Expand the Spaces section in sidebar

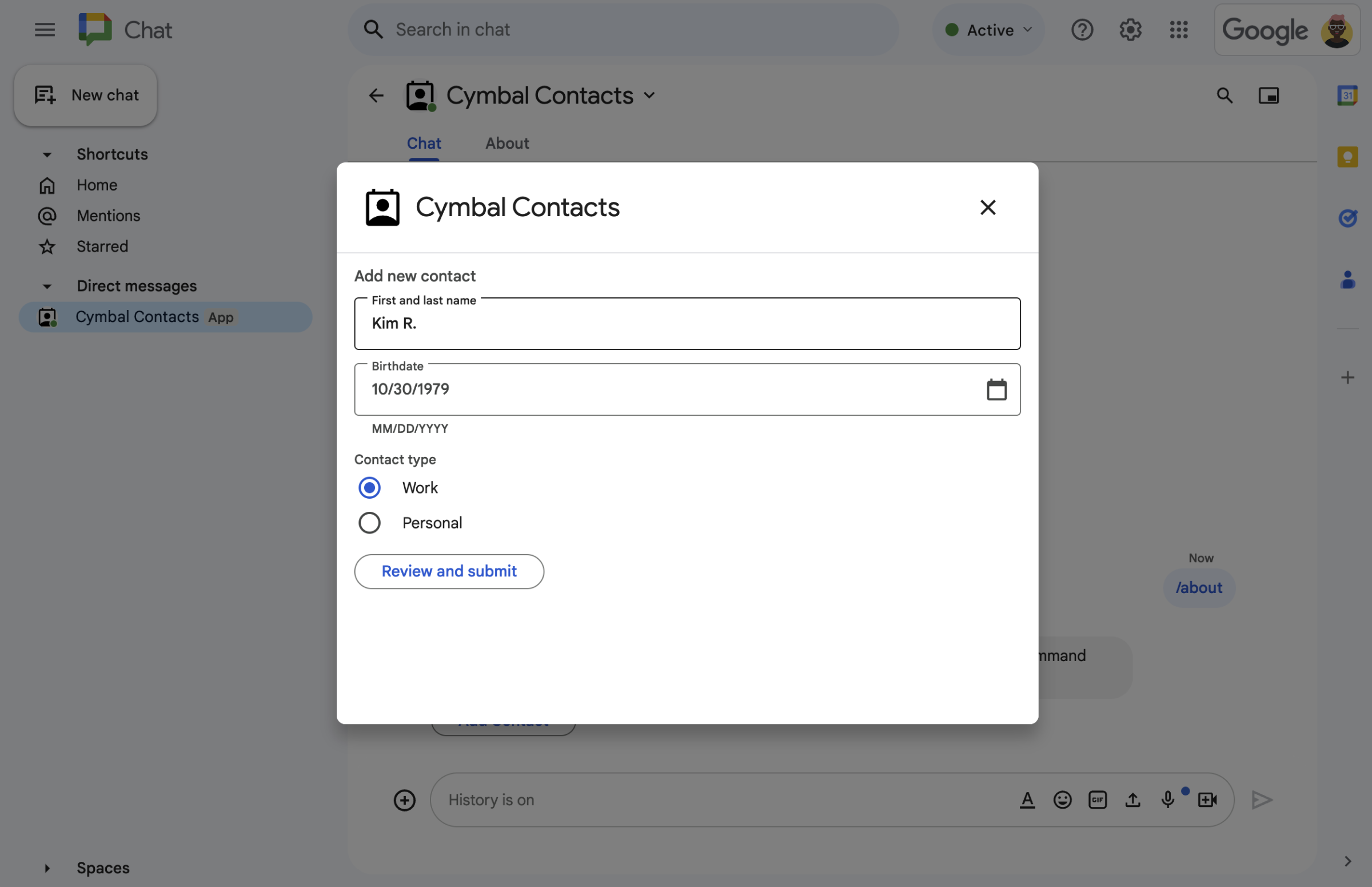point(46,867)
